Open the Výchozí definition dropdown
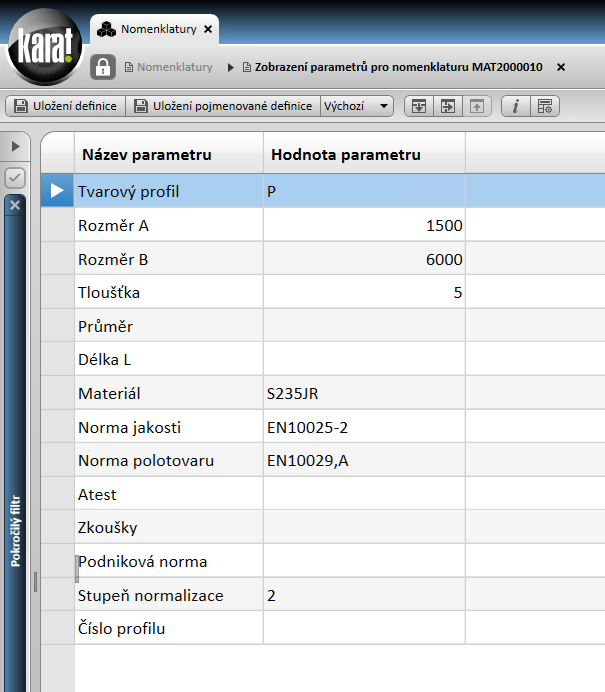 (x=357, y=106)
